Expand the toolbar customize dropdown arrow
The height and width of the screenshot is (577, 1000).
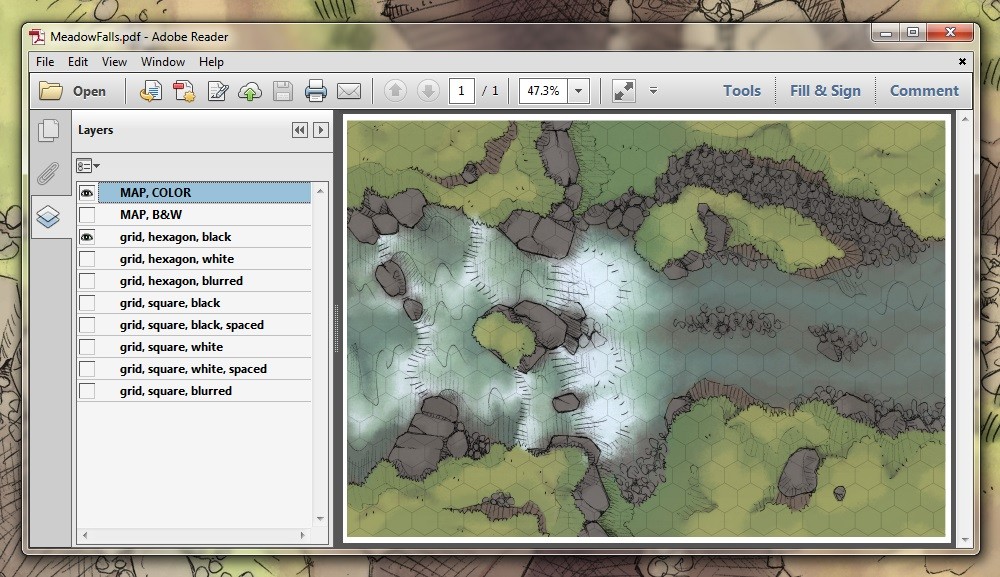pos(653,91)
